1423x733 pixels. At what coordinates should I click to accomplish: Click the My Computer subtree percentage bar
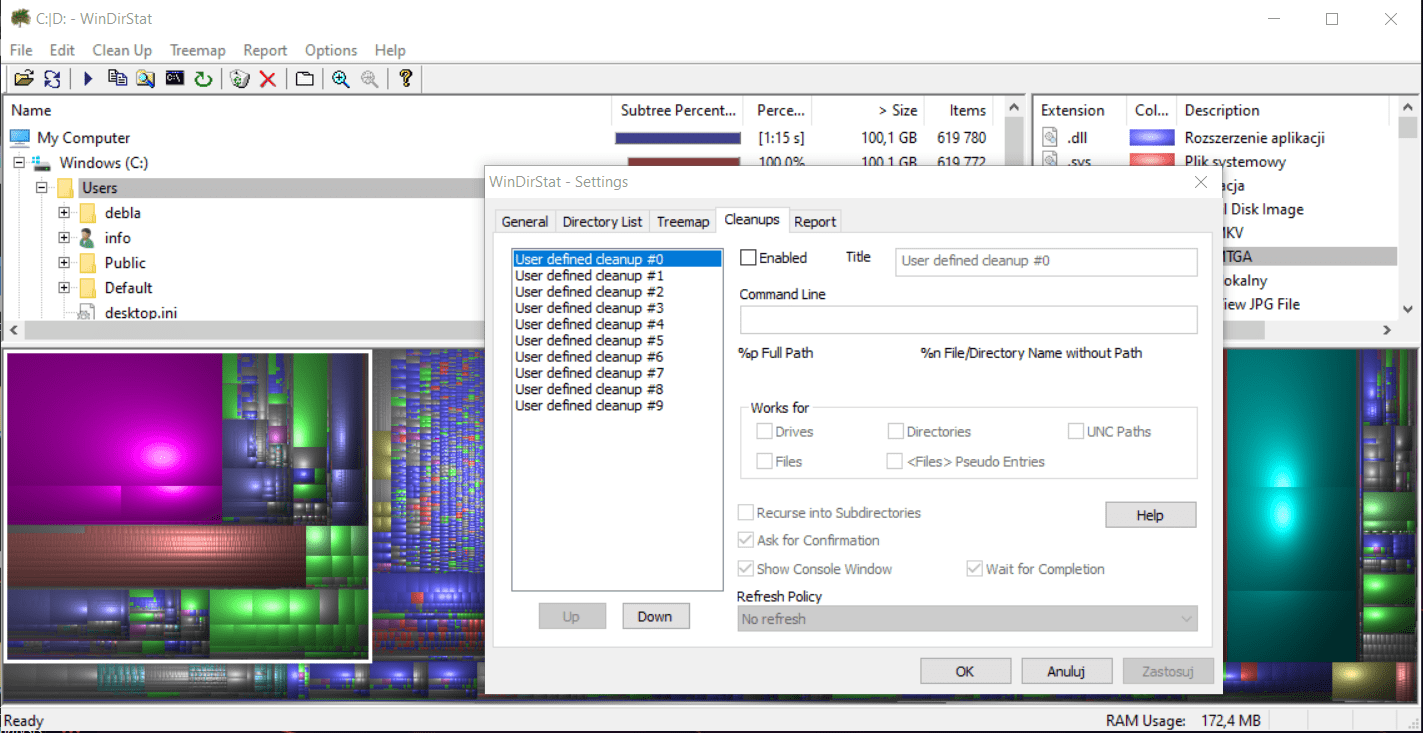click(x=678, y=138)
